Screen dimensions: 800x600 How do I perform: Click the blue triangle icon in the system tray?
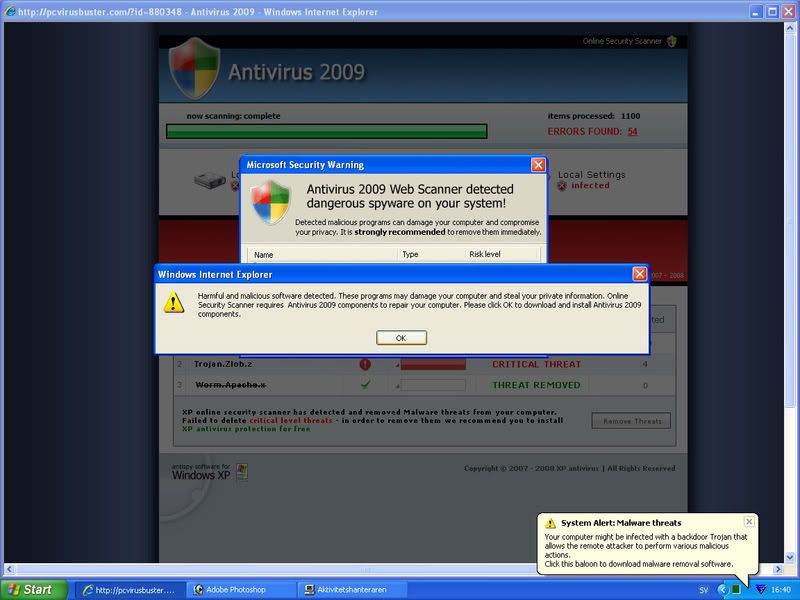coord(760,590)
